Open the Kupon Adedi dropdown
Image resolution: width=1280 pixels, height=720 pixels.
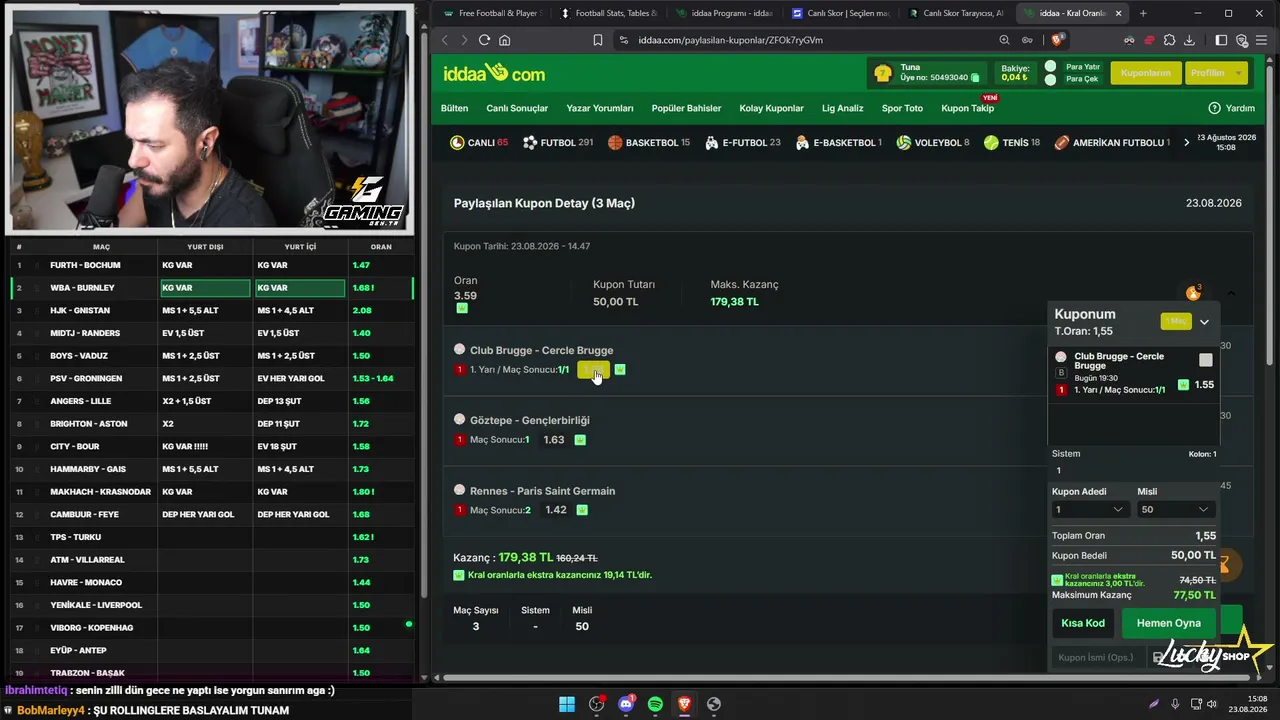click(x=1090, y=510)
